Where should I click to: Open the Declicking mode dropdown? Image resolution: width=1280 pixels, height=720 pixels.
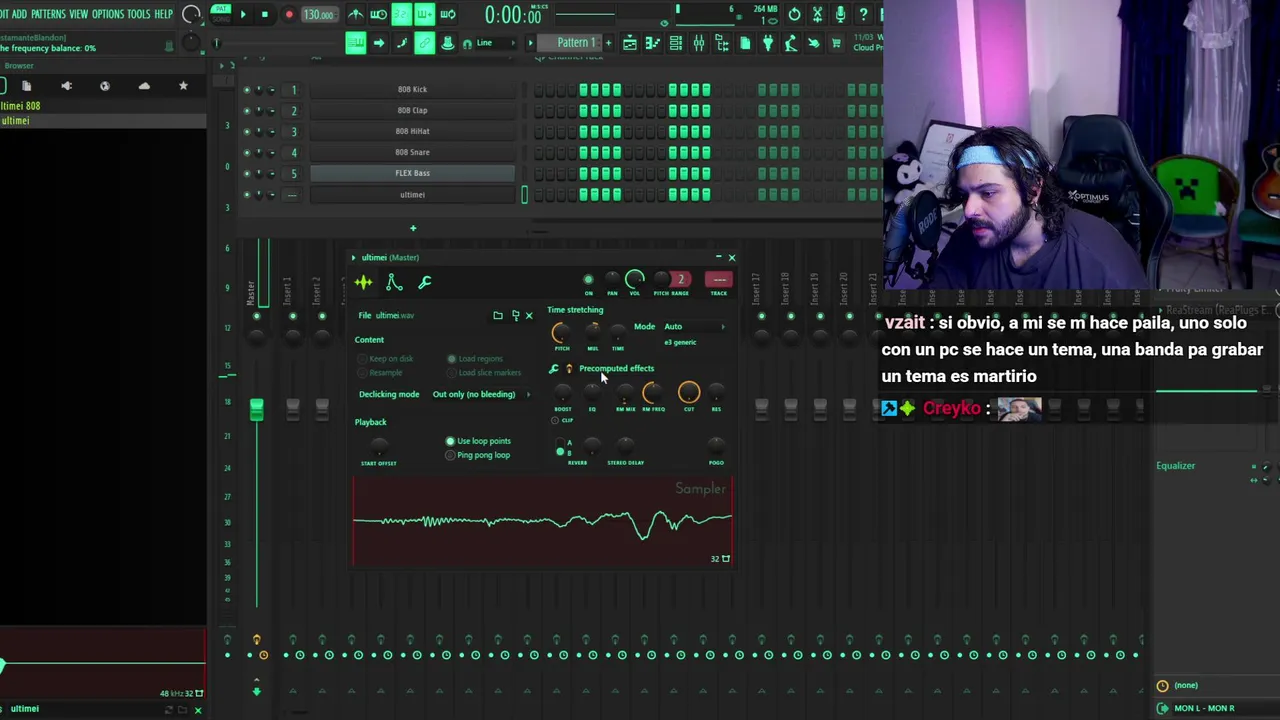pos(481,394)
